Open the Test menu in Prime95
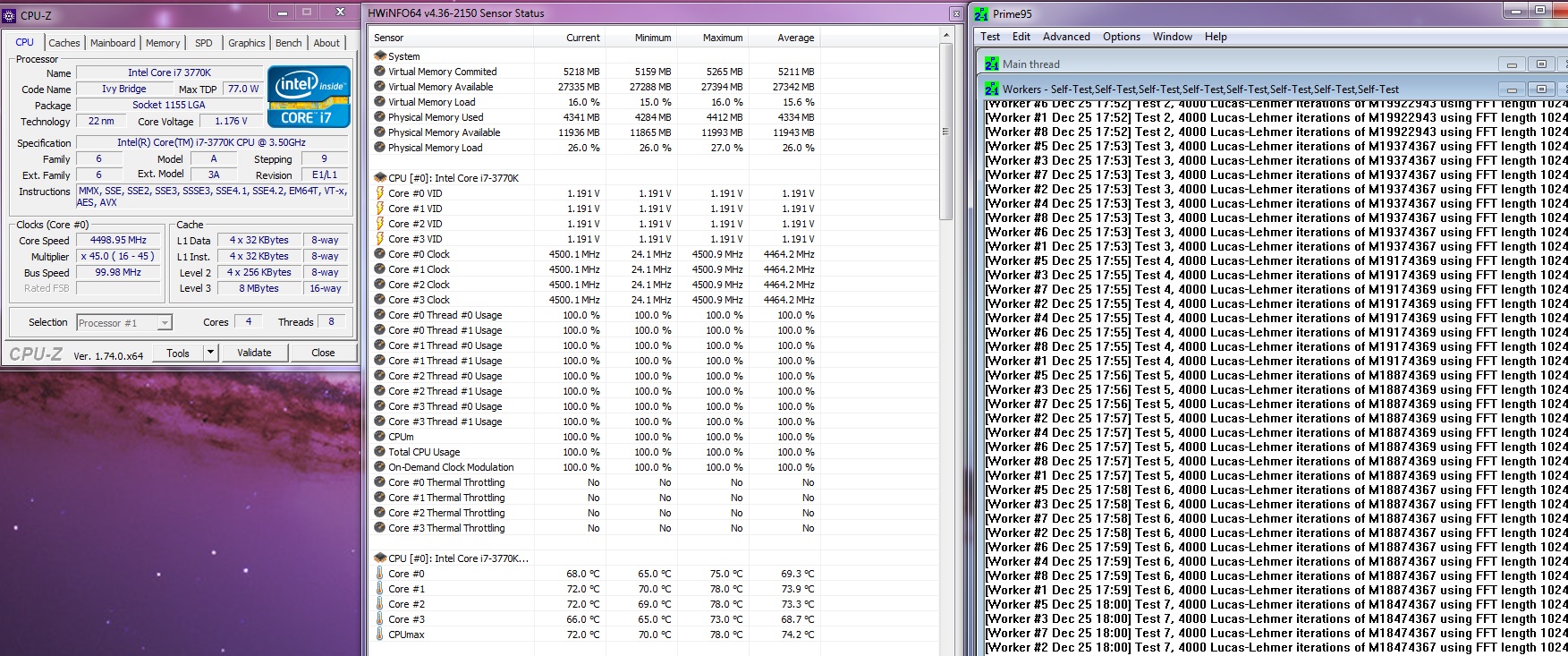This screenshot has width=1568, height=656. (990, 37)
